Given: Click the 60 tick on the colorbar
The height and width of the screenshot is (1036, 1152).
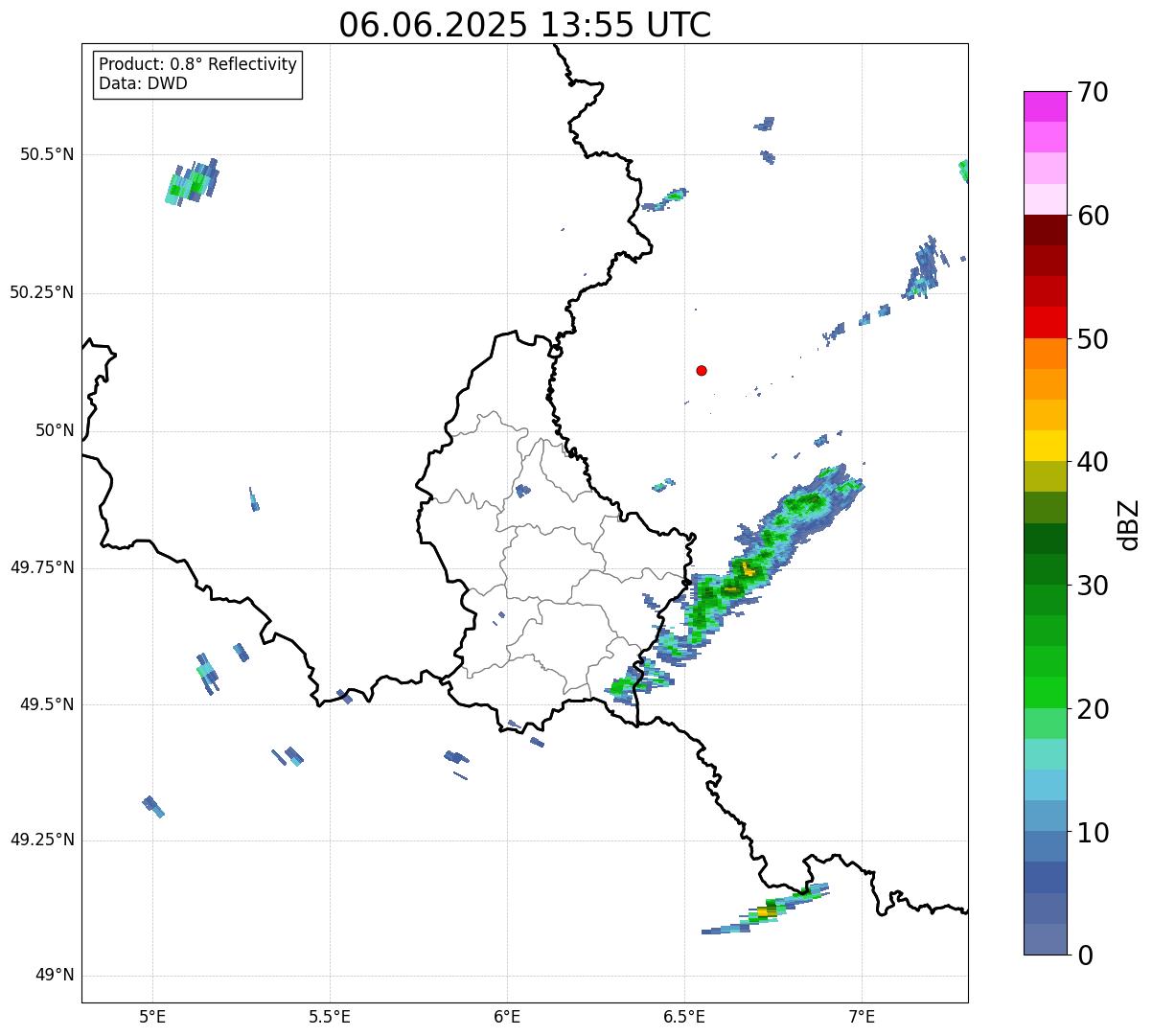Looking at the screenshot, I should click(1093, 216).
